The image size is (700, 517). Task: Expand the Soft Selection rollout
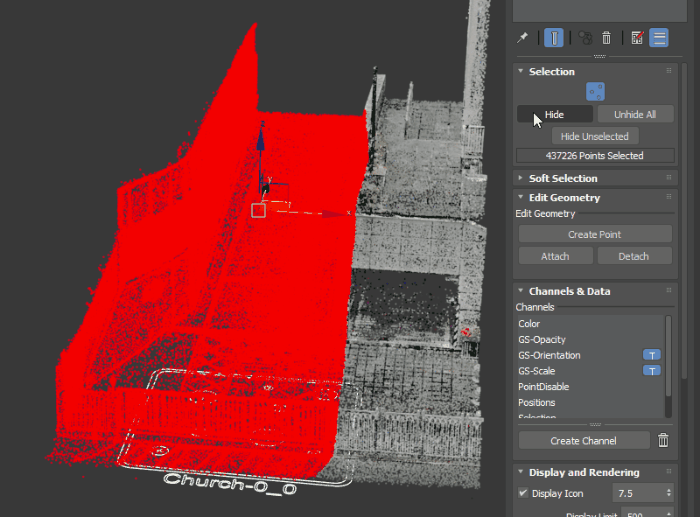(521, 178)
